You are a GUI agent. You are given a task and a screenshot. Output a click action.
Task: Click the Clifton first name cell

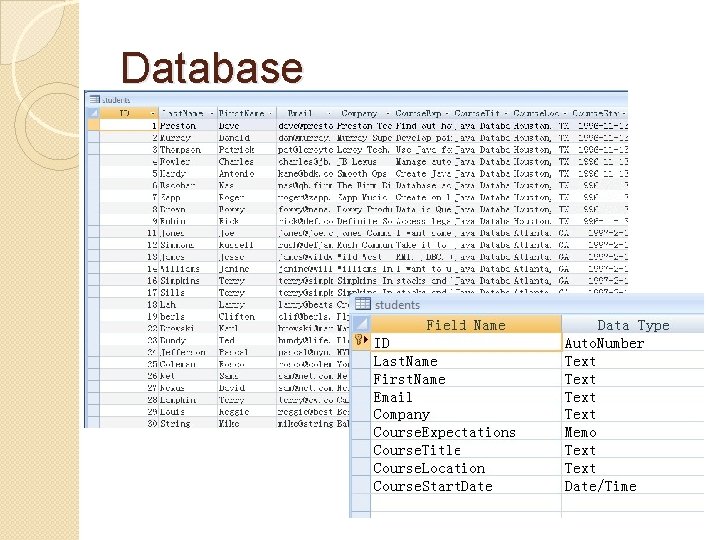pyautogui.click(x=247, y=316)
